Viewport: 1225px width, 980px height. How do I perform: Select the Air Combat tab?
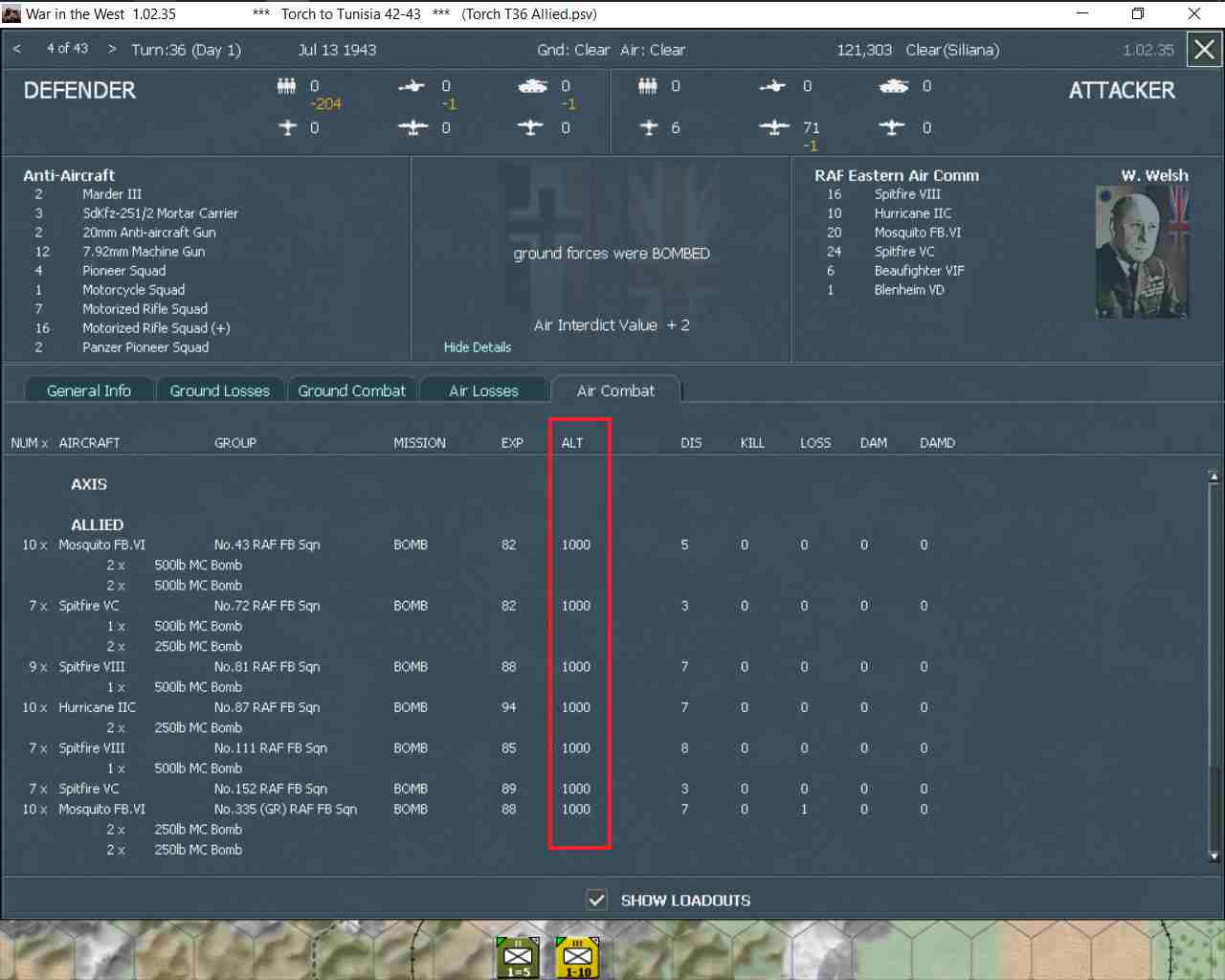pyautogui.click(x=615, y=390)
